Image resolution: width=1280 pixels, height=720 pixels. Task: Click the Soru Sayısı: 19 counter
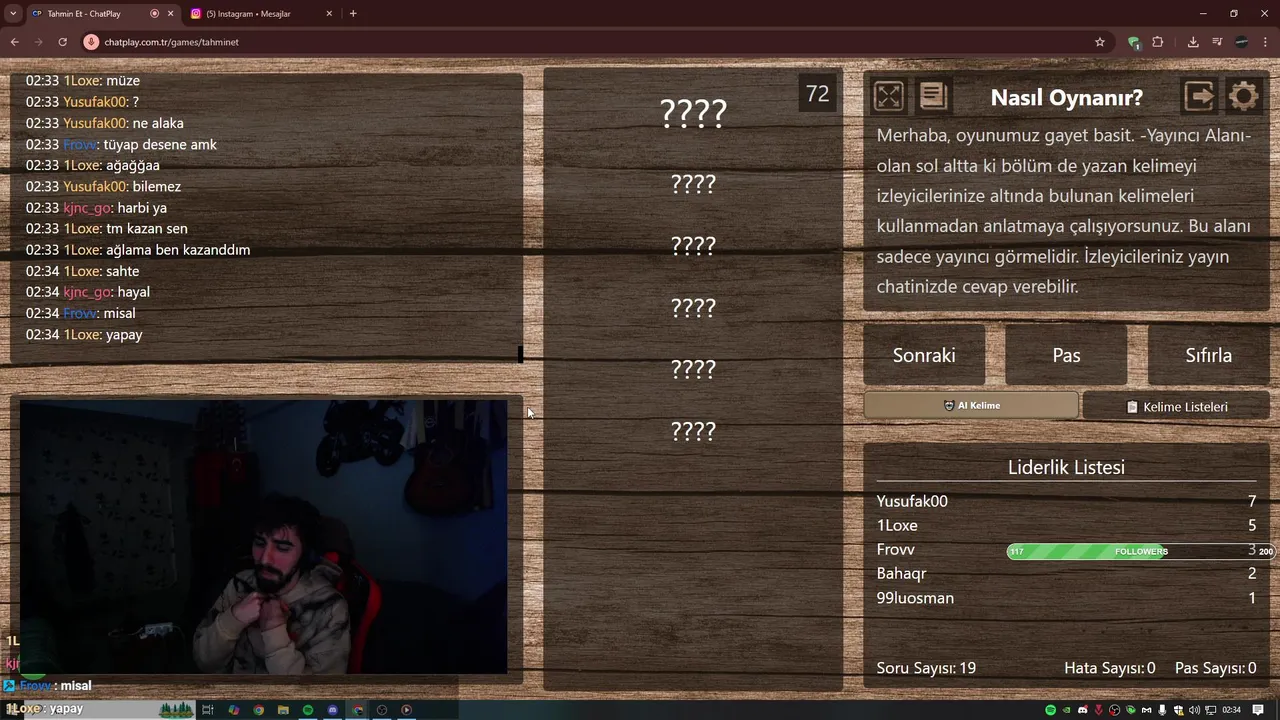pos(926,668)
